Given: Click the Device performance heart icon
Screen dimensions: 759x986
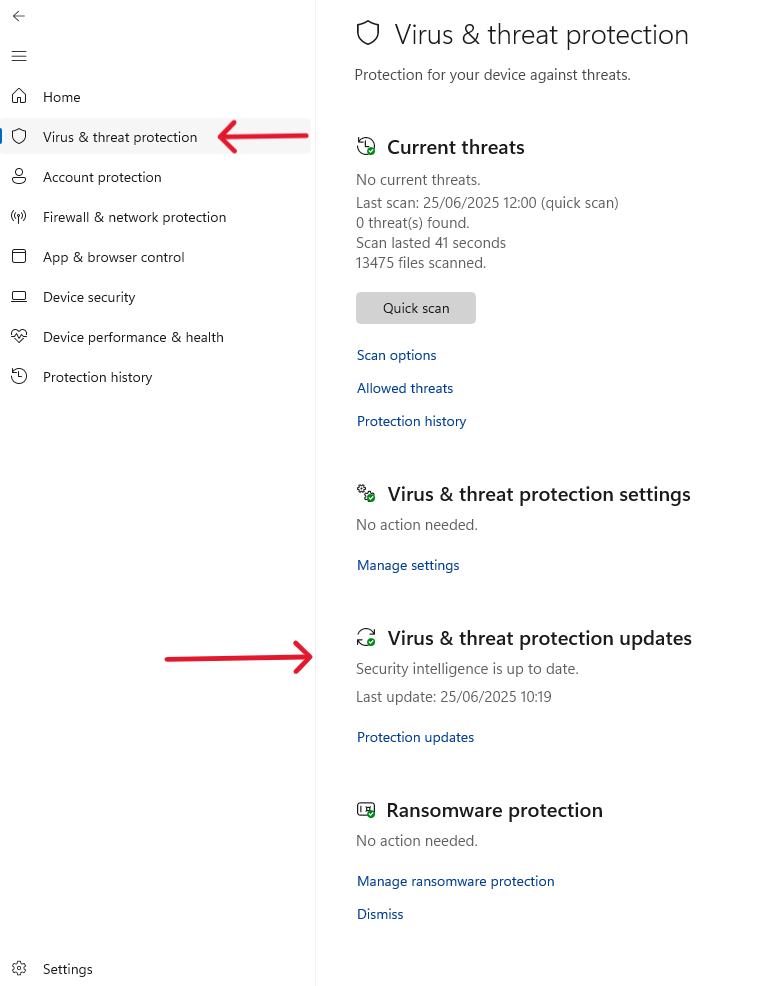Looking at the screenshot, I should coord(19,337).
